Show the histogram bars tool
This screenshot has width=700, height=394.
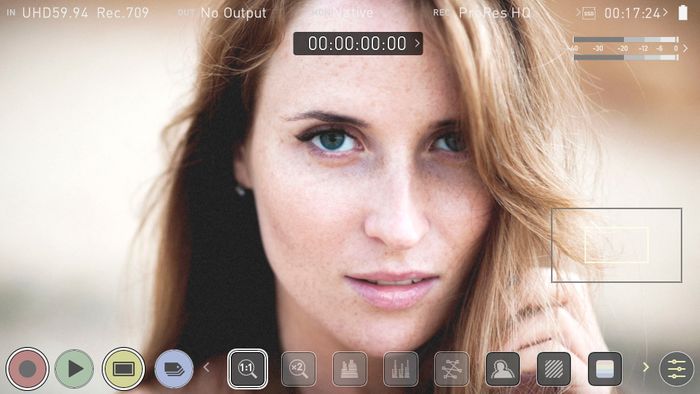point(400,369)
